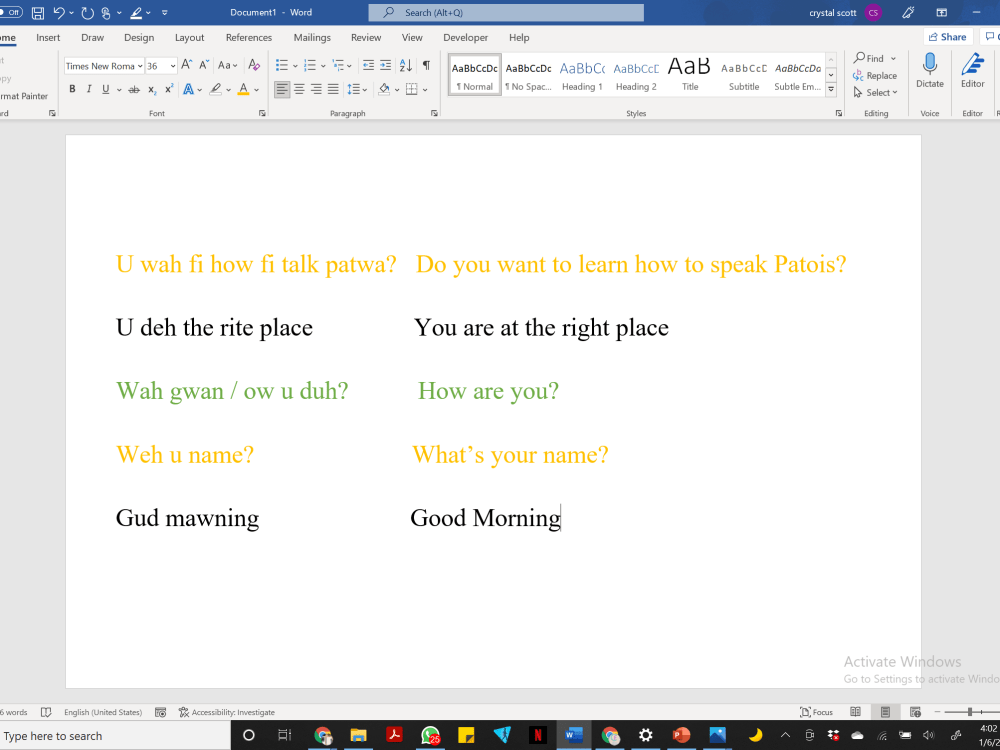The height and width of the screenshot is (750, 1000).
Task: Apply bold formatting from the Font group
Action: click(71, 89)
